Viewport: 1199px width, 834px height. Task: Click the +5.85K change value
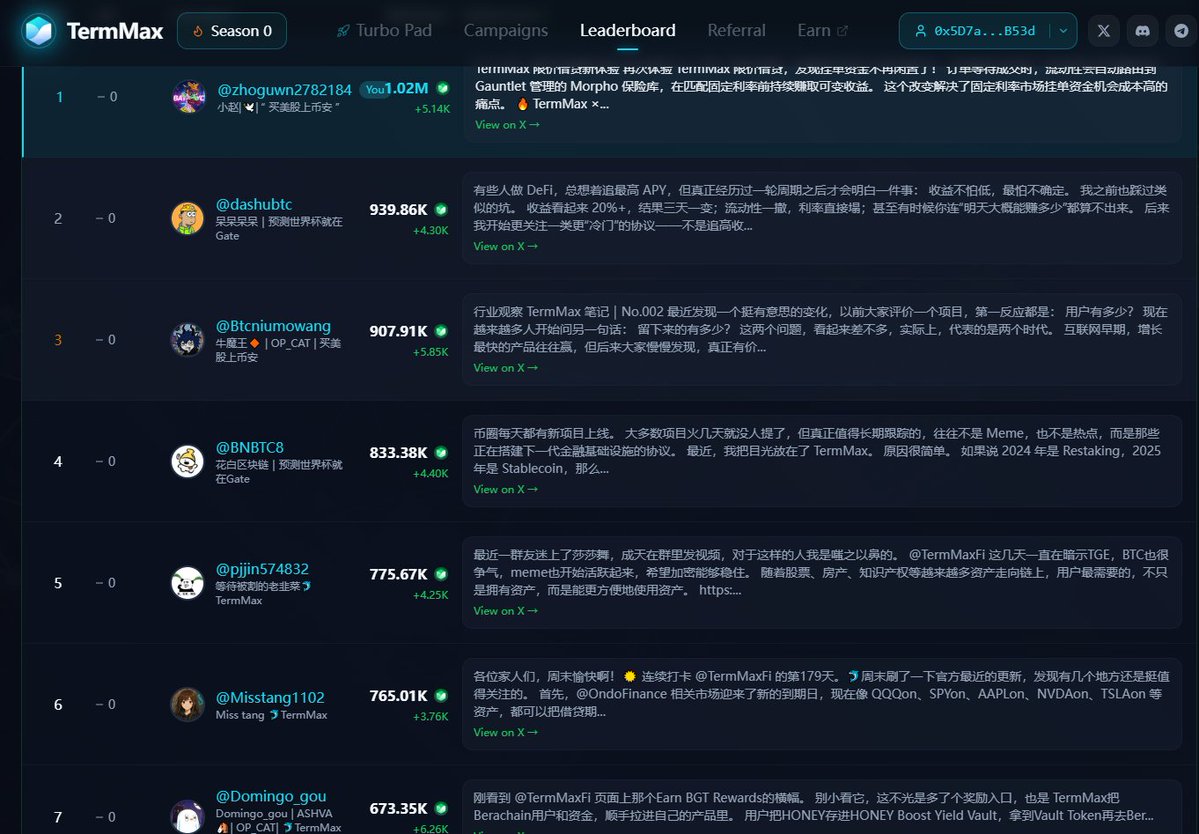tap(431, 352)
